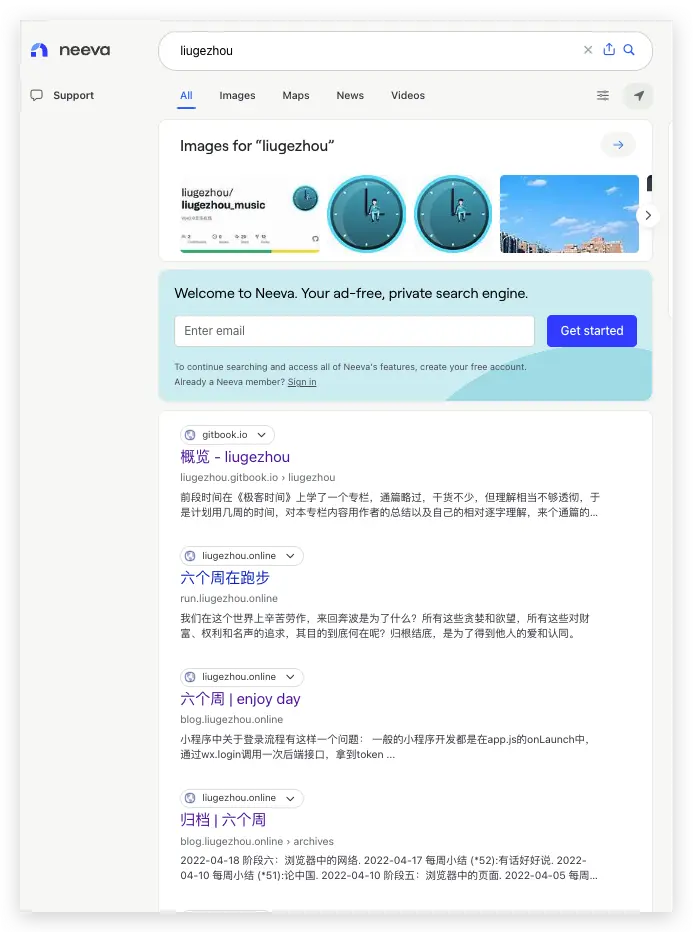Click the share icon in search bar

pos(609,49)
